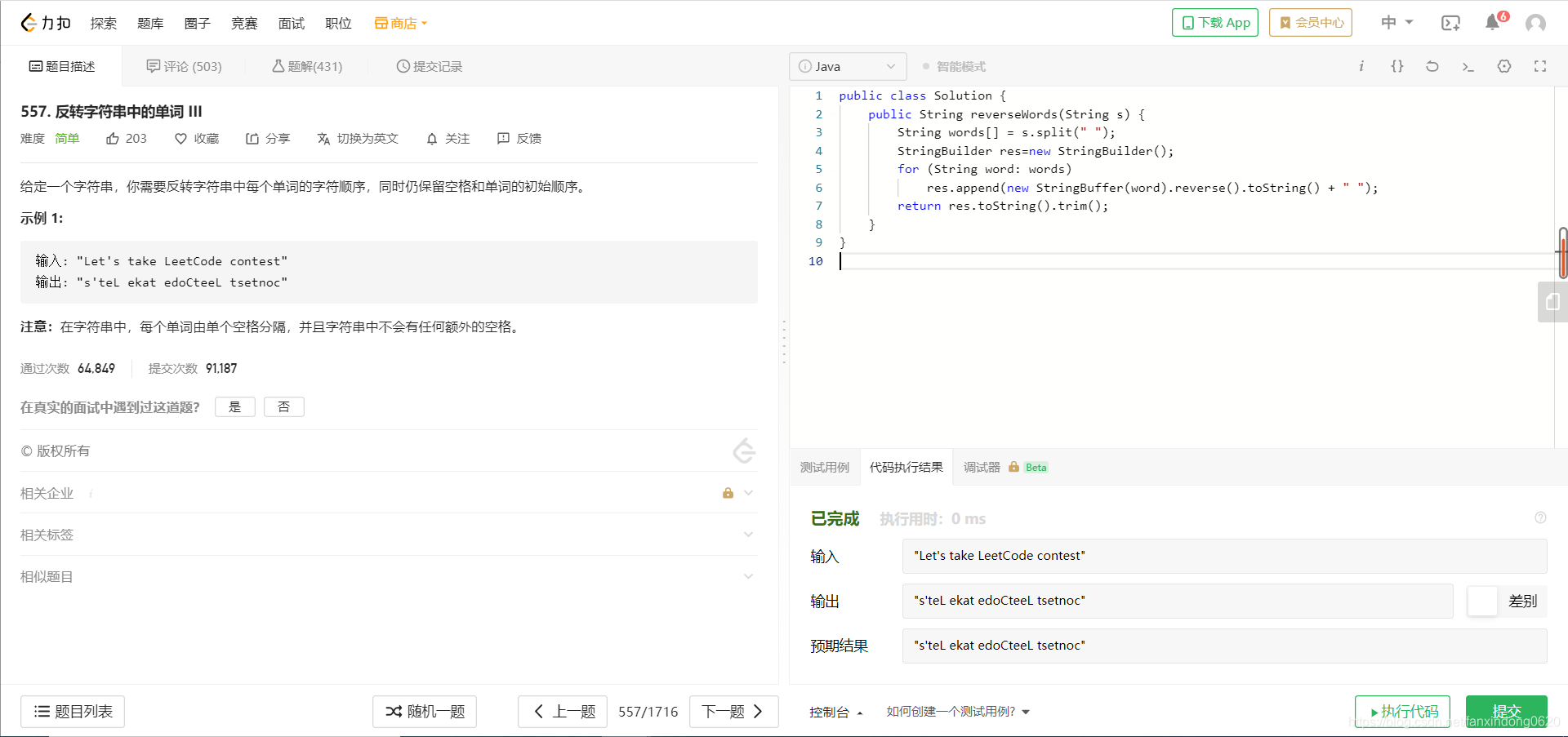
Task: Click the notes clipboard icon on right edge
Action: click(1552, 302)
